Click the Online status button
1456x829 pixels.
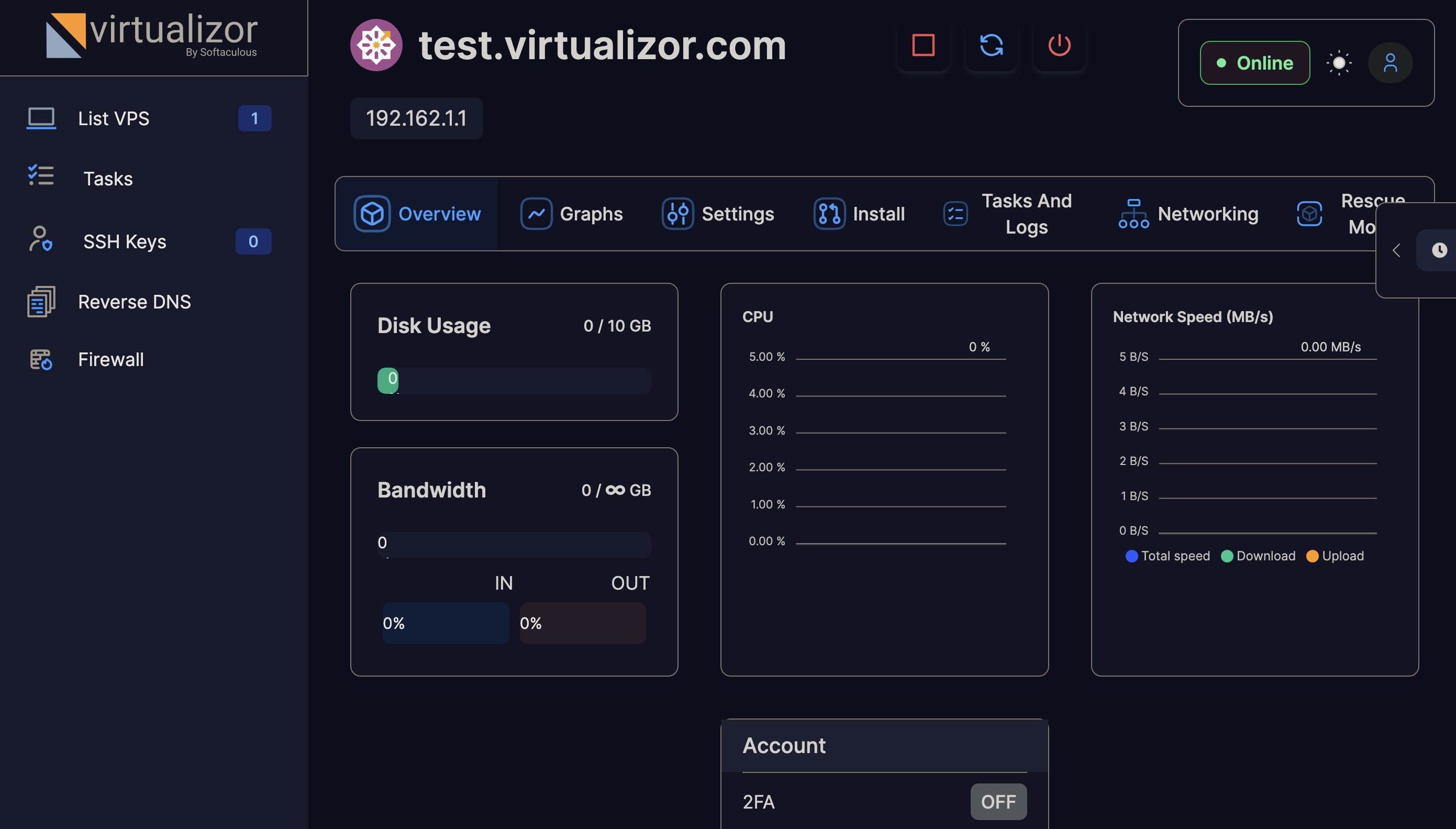[1254, 63]
